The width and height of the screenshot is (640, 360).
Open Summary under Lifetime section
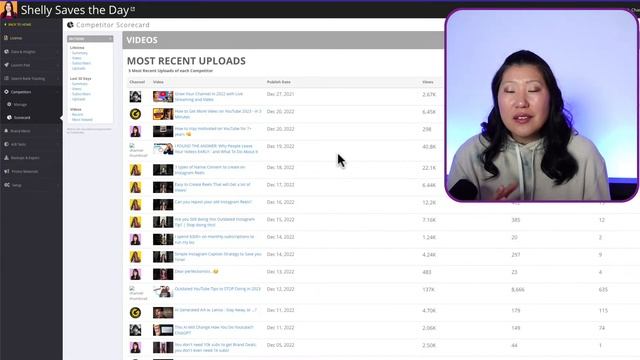80,53
